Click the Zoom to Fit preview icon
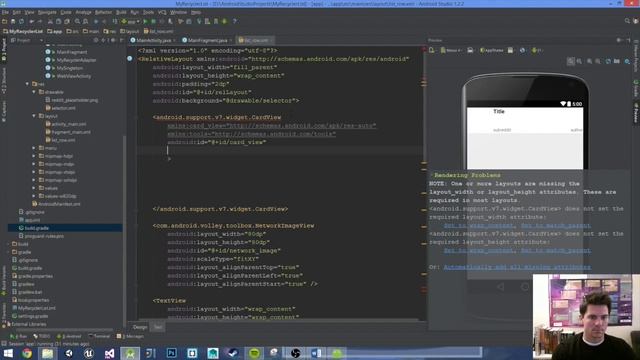640x360 pixels. [x=571, y=61]
